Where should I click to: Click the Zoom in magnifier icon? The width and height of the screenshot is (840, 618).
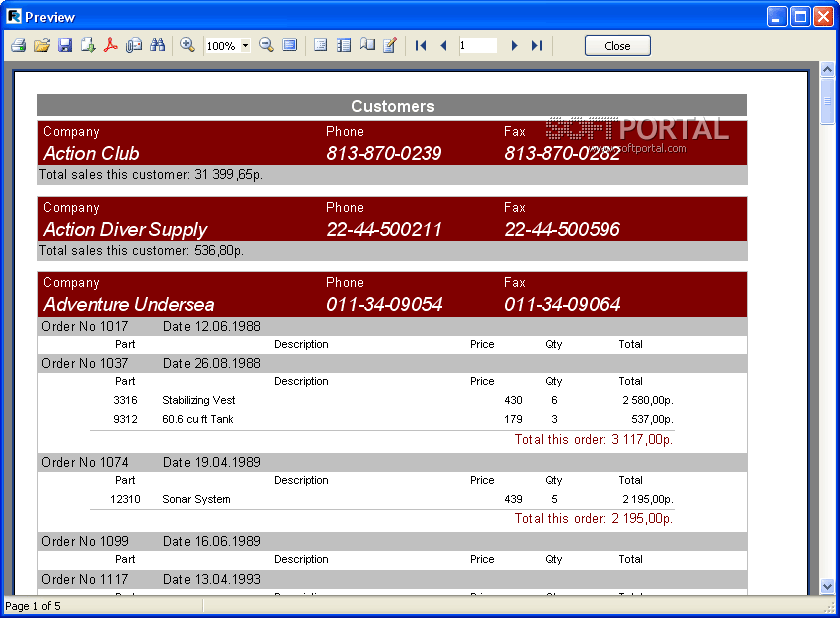point(187,46)
